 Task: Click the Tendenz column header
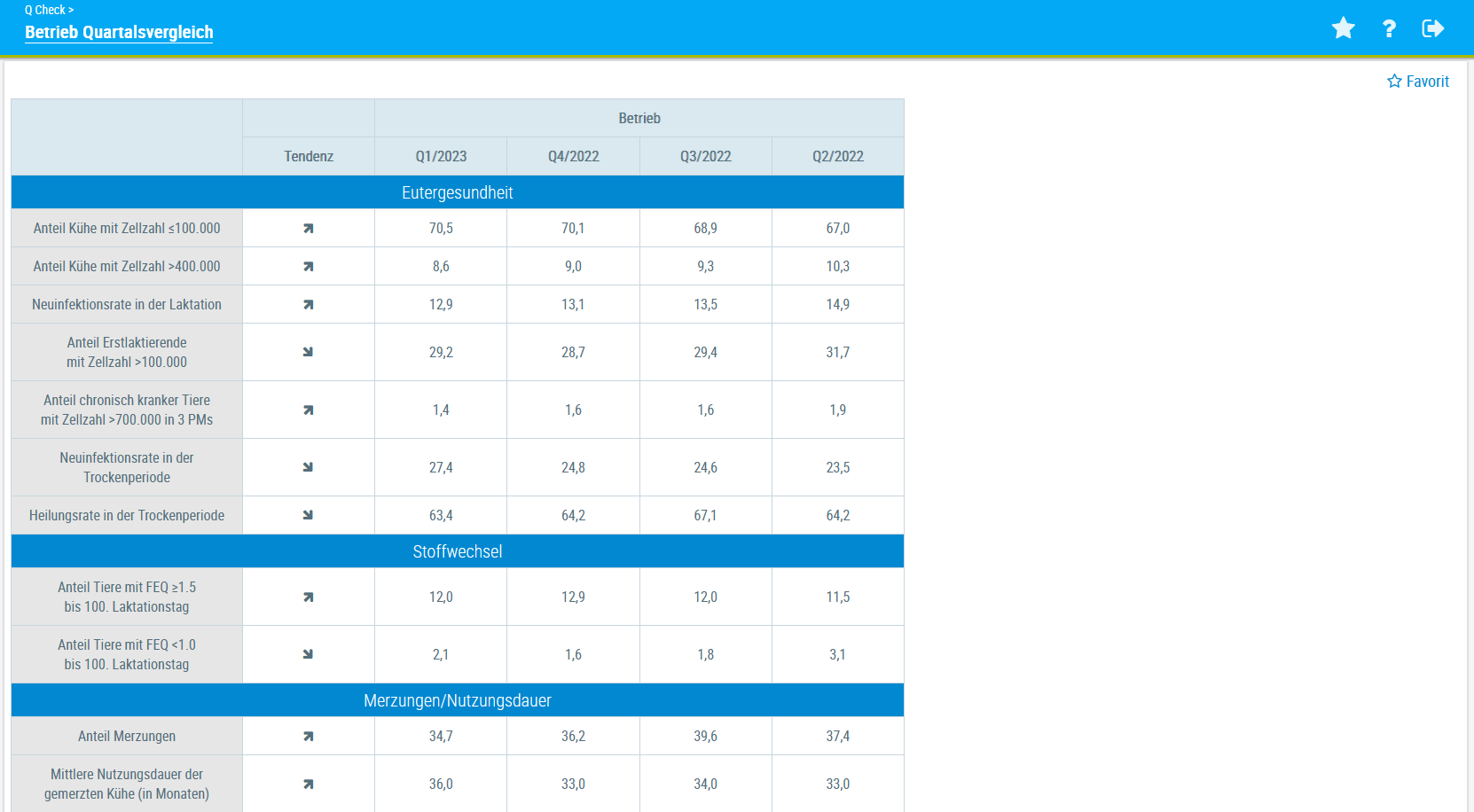[309, 157]
